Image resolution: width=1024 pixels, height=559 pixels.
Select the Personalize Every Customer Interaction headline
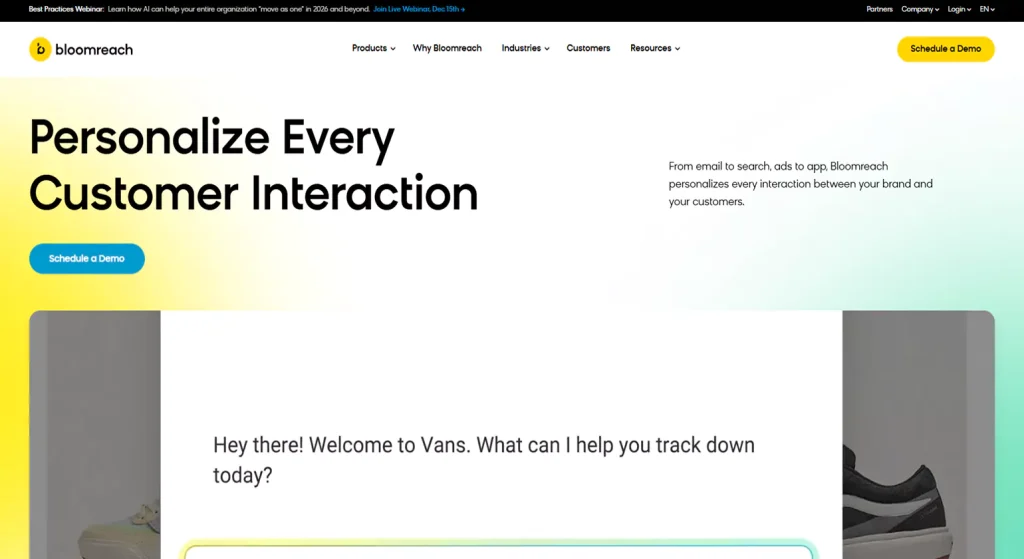[x=253, y=165]
